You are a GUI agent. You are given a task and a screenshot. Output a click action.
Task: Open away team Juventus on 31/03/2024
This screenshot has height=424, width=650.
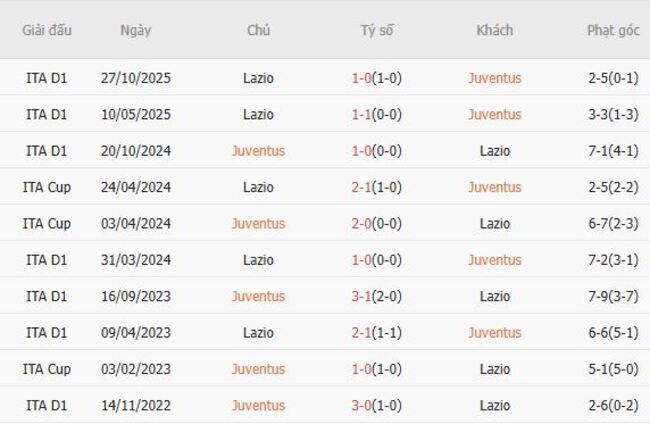[x=494, y=260]
